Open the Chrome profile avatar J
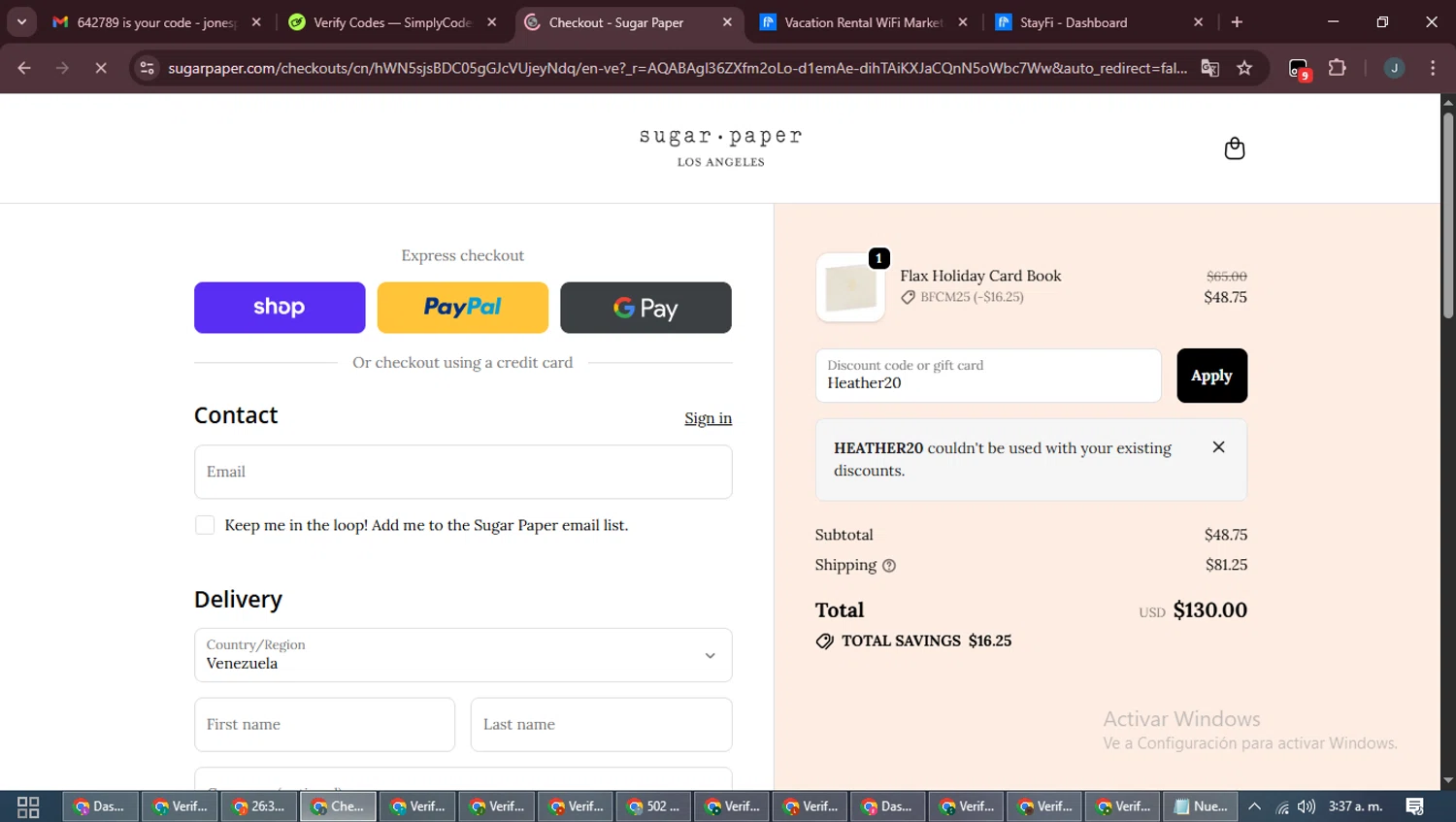This screenshot has height=822, width=1456. coord(1394,68)
